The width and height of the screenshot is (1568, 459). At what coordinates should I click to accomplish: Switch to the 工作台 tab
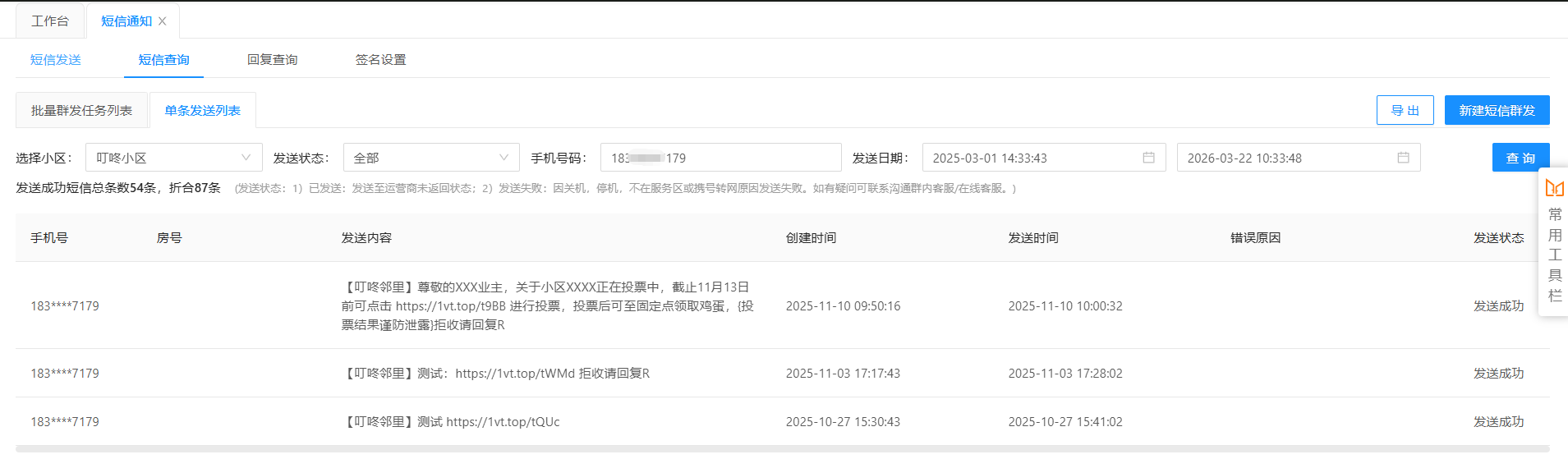tap(50, 21)
